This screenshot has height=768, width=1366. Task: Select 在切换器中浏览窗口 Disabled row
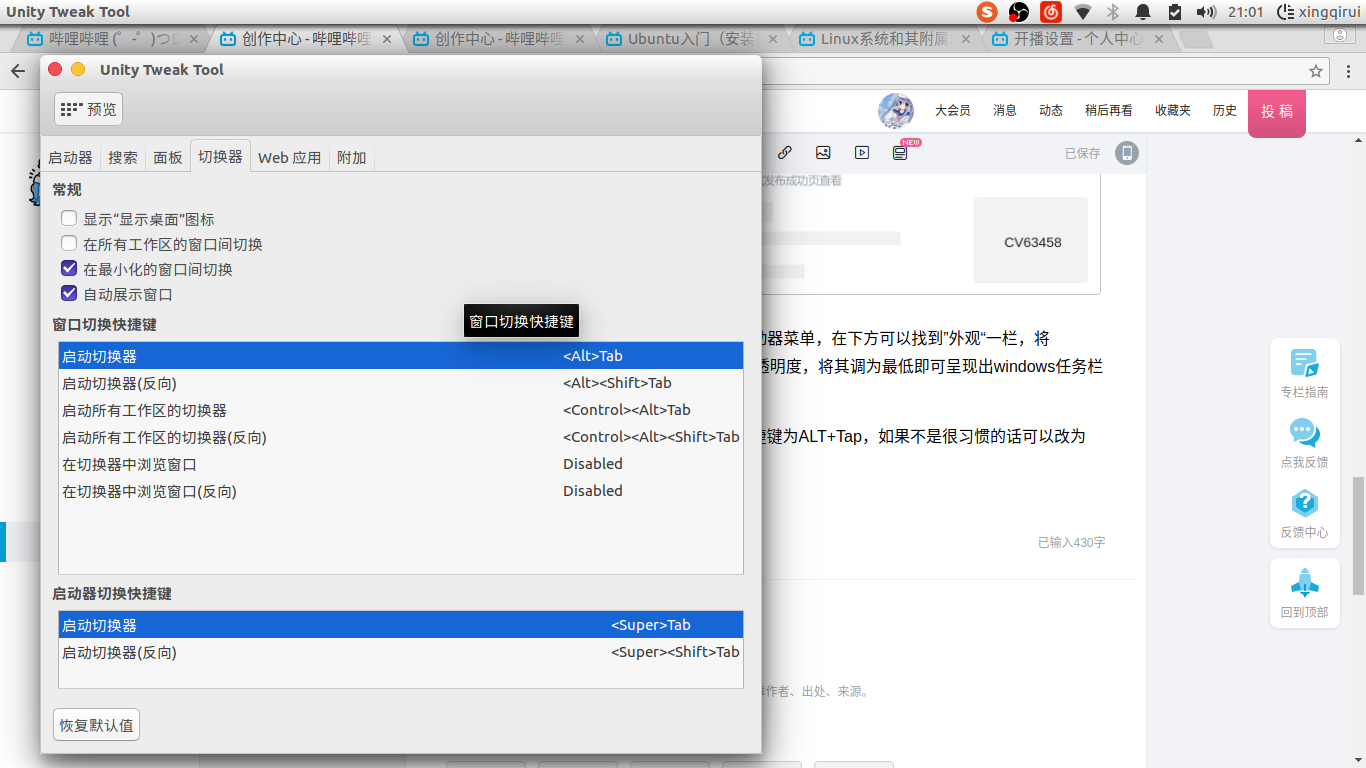[401, 464]
